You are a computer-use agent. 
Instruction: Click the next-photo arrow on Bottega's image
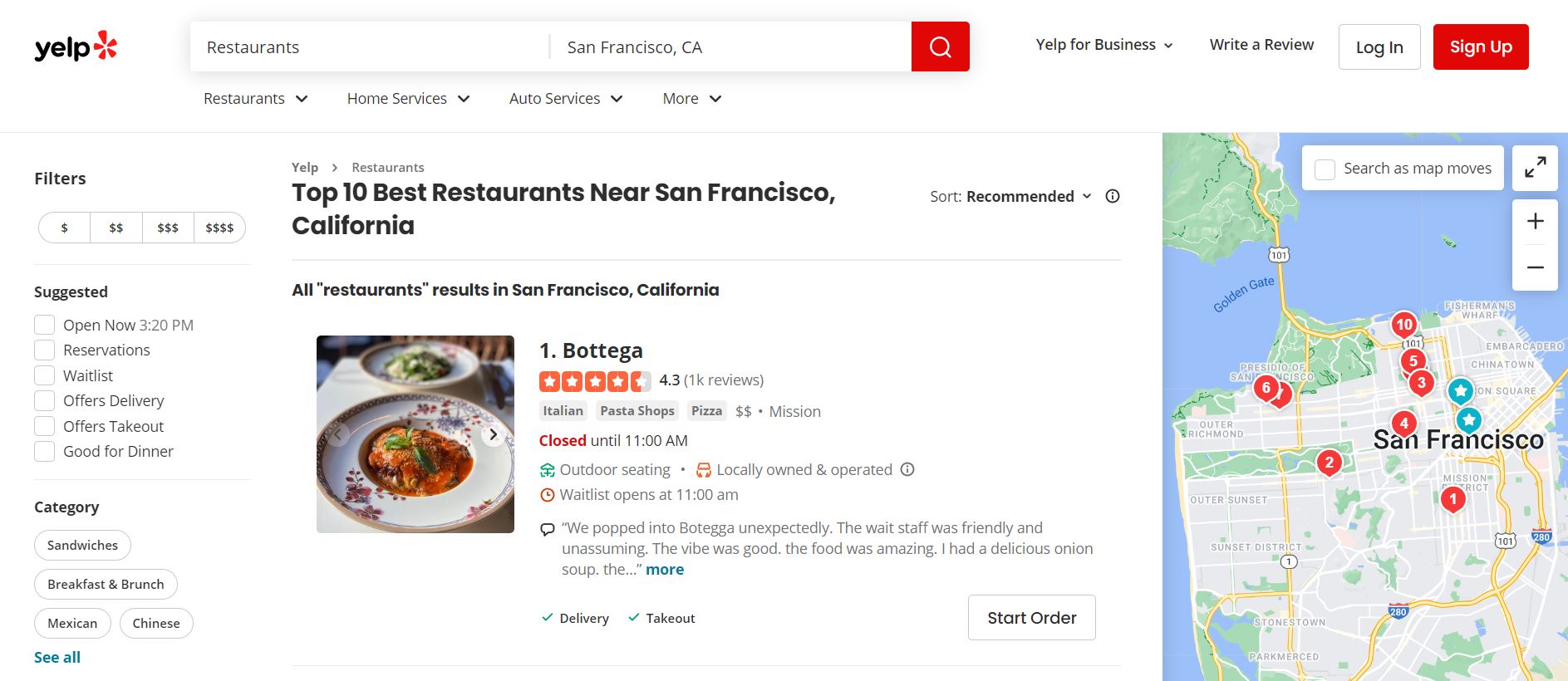(491, 434)
